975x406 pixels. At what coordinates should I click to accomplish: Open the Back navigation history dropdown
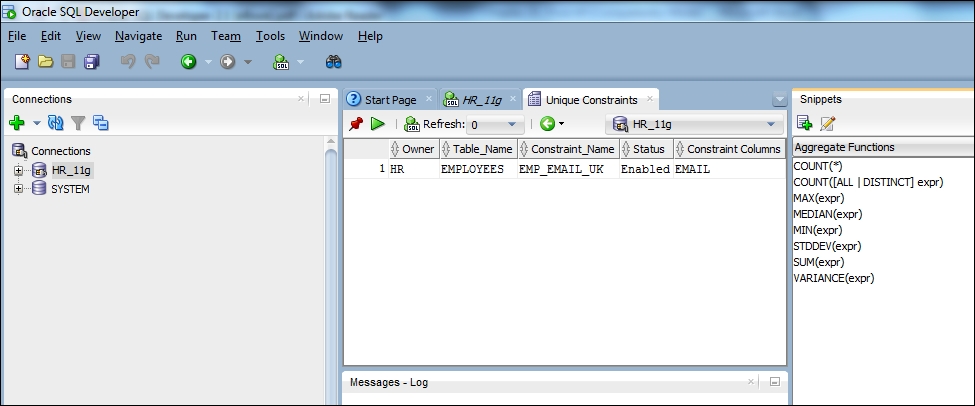click(208, 62)
